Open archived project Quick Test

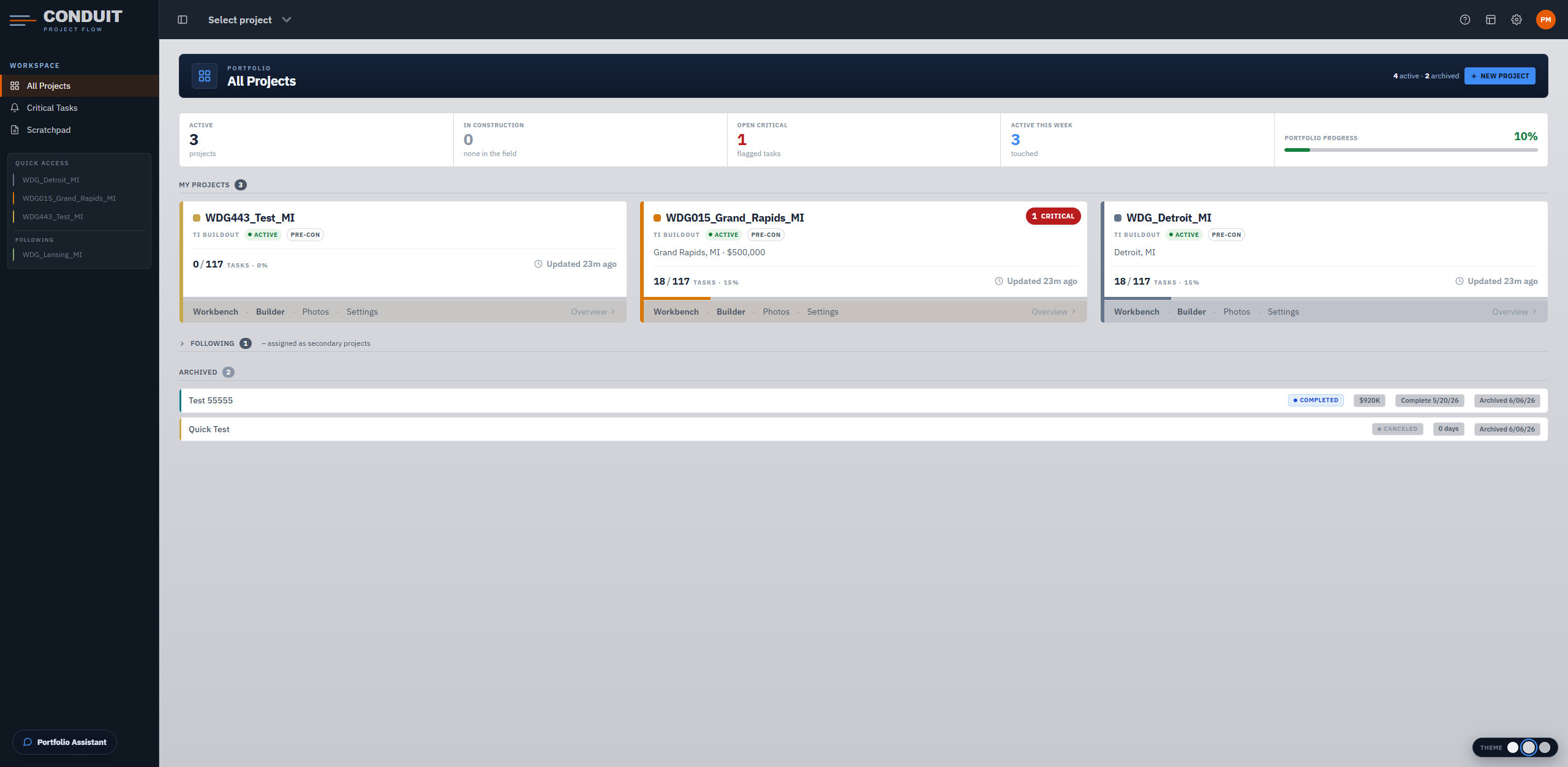(x=864, y=429)
